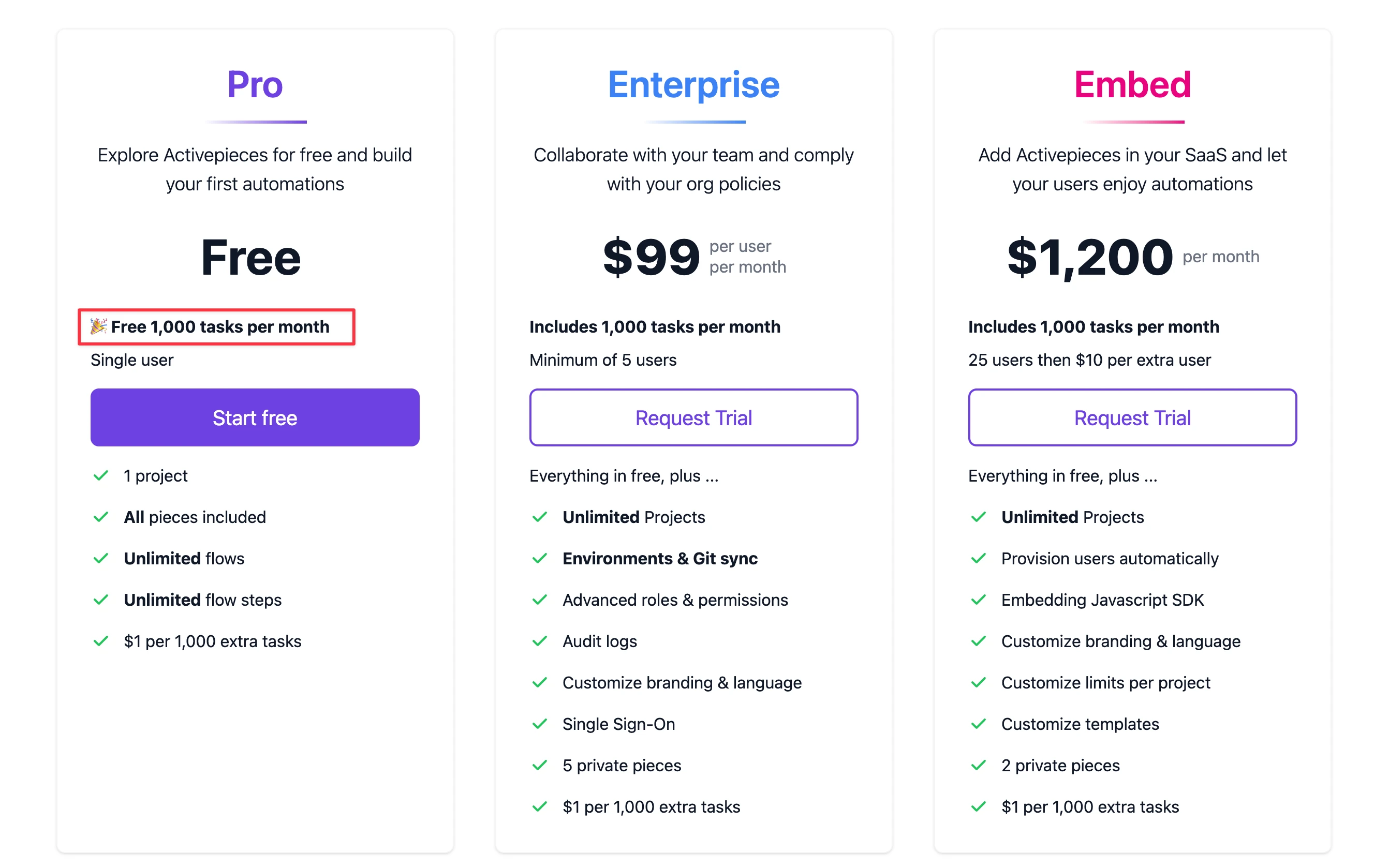Click checkmark beside Single Sign-On
The width and height of the screenshot is (1389, 868).
pyautogui.click(x=540, y=724)
